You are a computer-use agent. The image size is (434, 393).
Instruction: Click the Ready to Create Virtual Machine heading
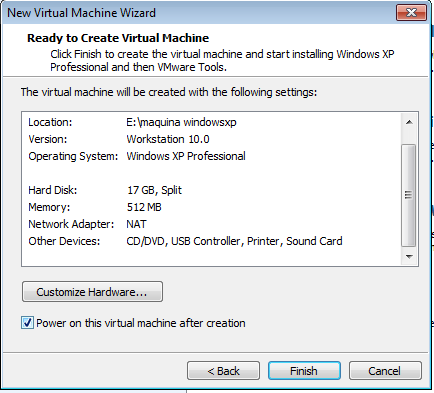point(118,38)
